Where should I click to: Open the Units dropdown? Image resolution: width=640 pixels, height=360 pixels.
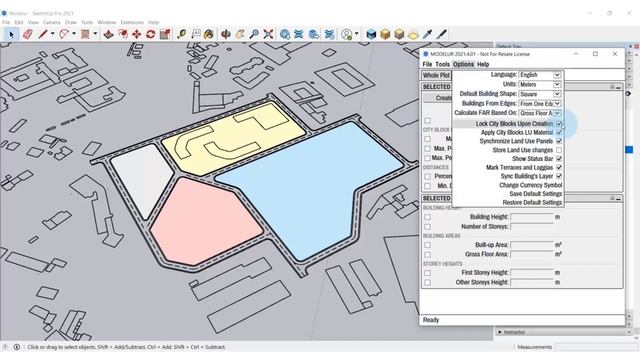click(x=540, y=84)
